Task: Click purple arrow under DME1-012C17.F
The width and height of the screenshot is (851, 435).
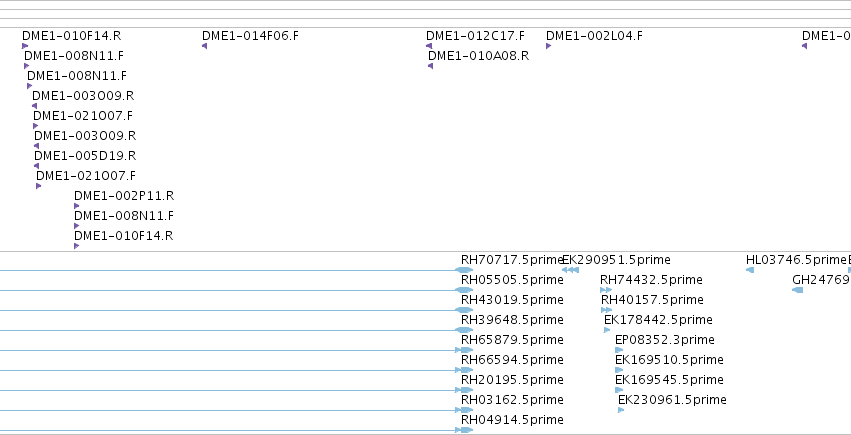Action: [x=429, y=46]
